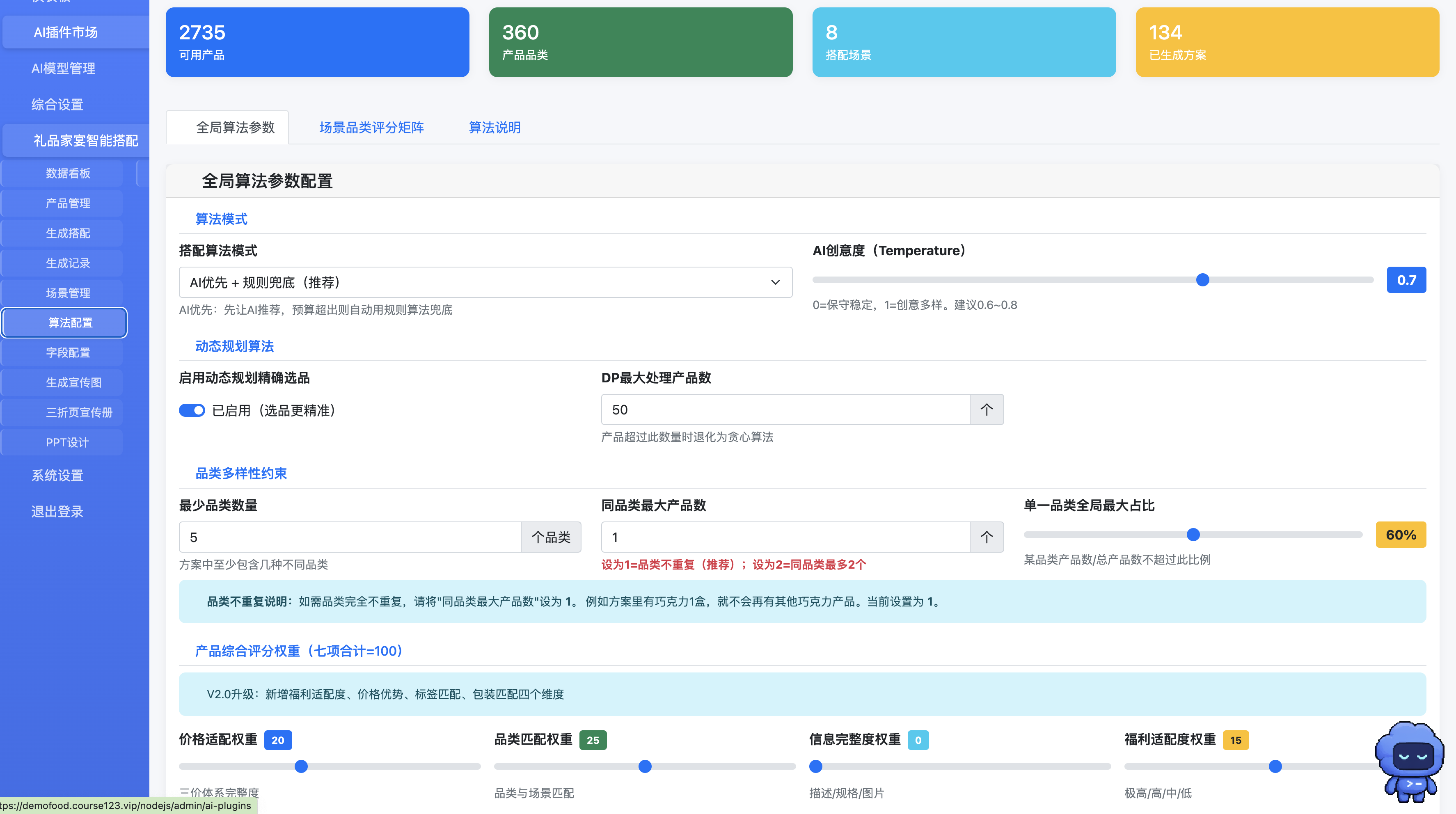
Task: Open the blue robot assistant icon
Action: [x=1410, y=761]
